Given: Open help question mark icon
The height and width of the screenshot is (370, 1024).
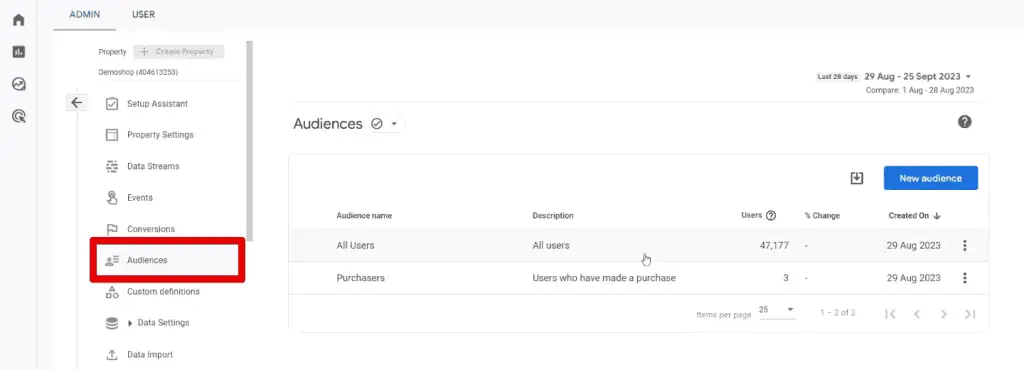Looking at the screenshot, I should pos(965,122).
